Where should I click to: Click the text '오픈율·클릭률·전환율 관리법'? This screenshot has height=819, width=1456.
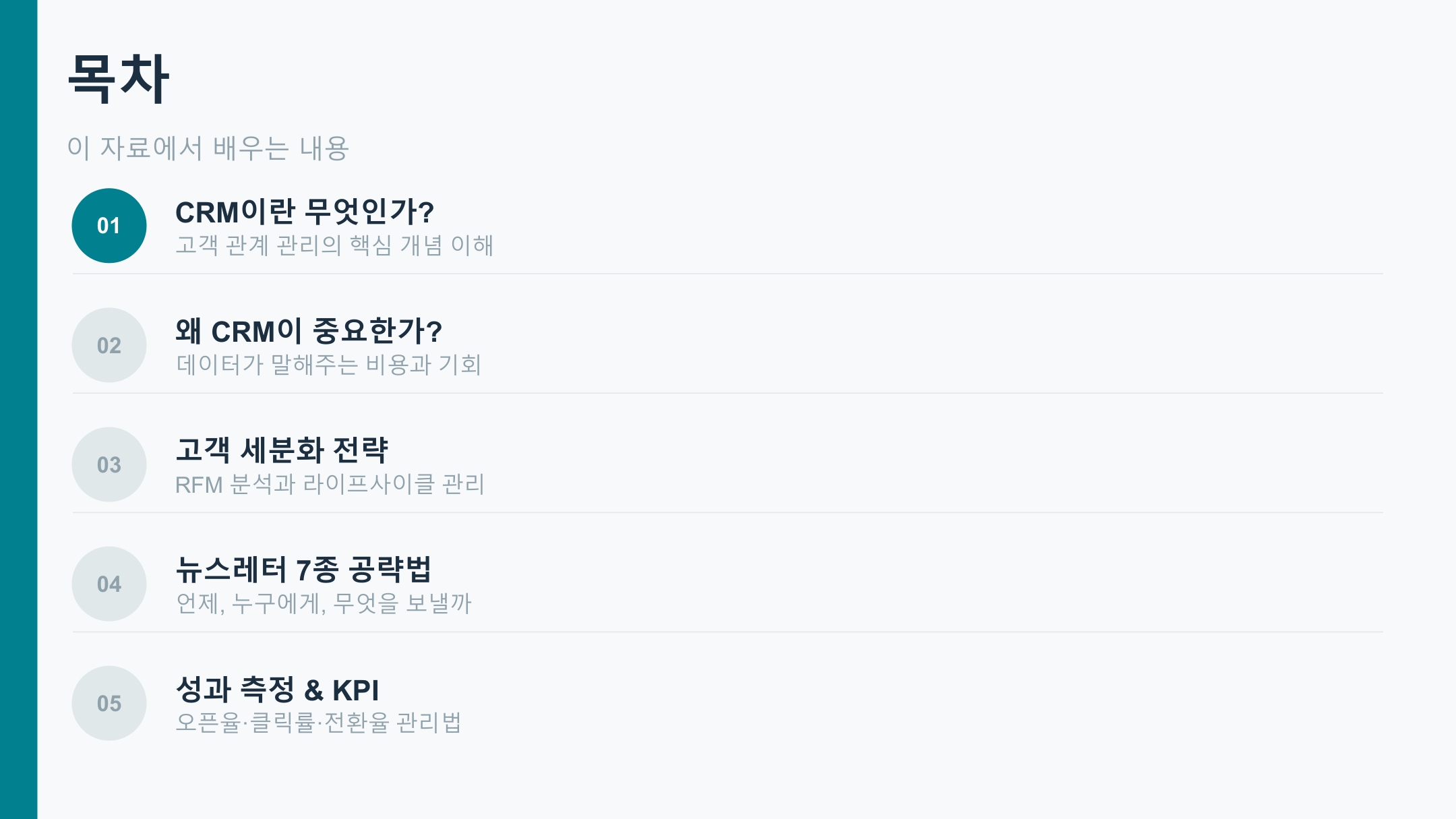click(x=318, y=723)
